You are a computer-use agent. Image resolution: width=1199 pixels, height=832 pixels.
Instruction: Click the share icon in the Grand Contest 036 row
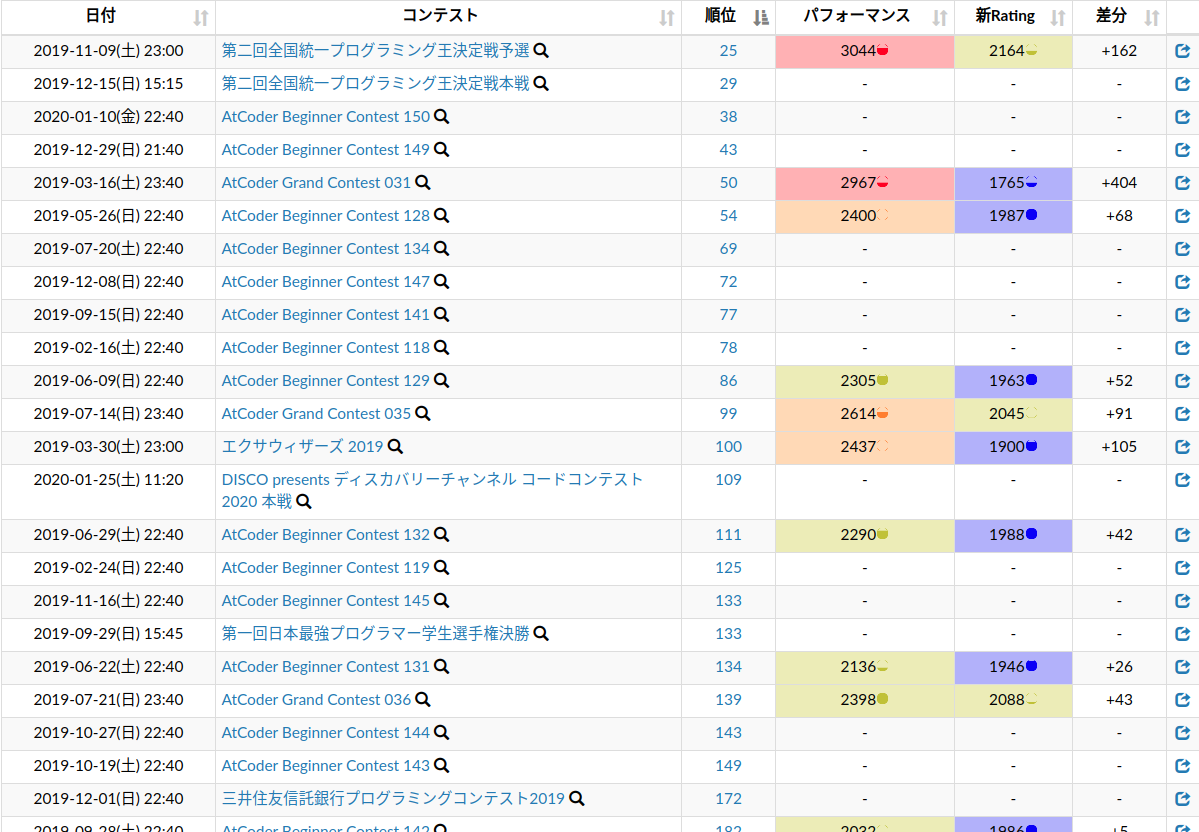pos(1182,700)
